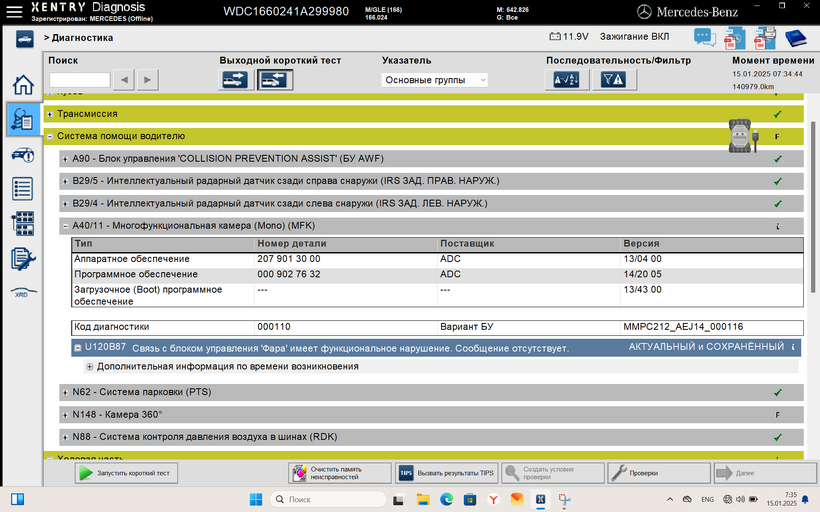Screen dimensions: 820x512
Task: Expand A90 COLLISION PREVENTION ASSIST unit
Action: (x=65, y=159)
